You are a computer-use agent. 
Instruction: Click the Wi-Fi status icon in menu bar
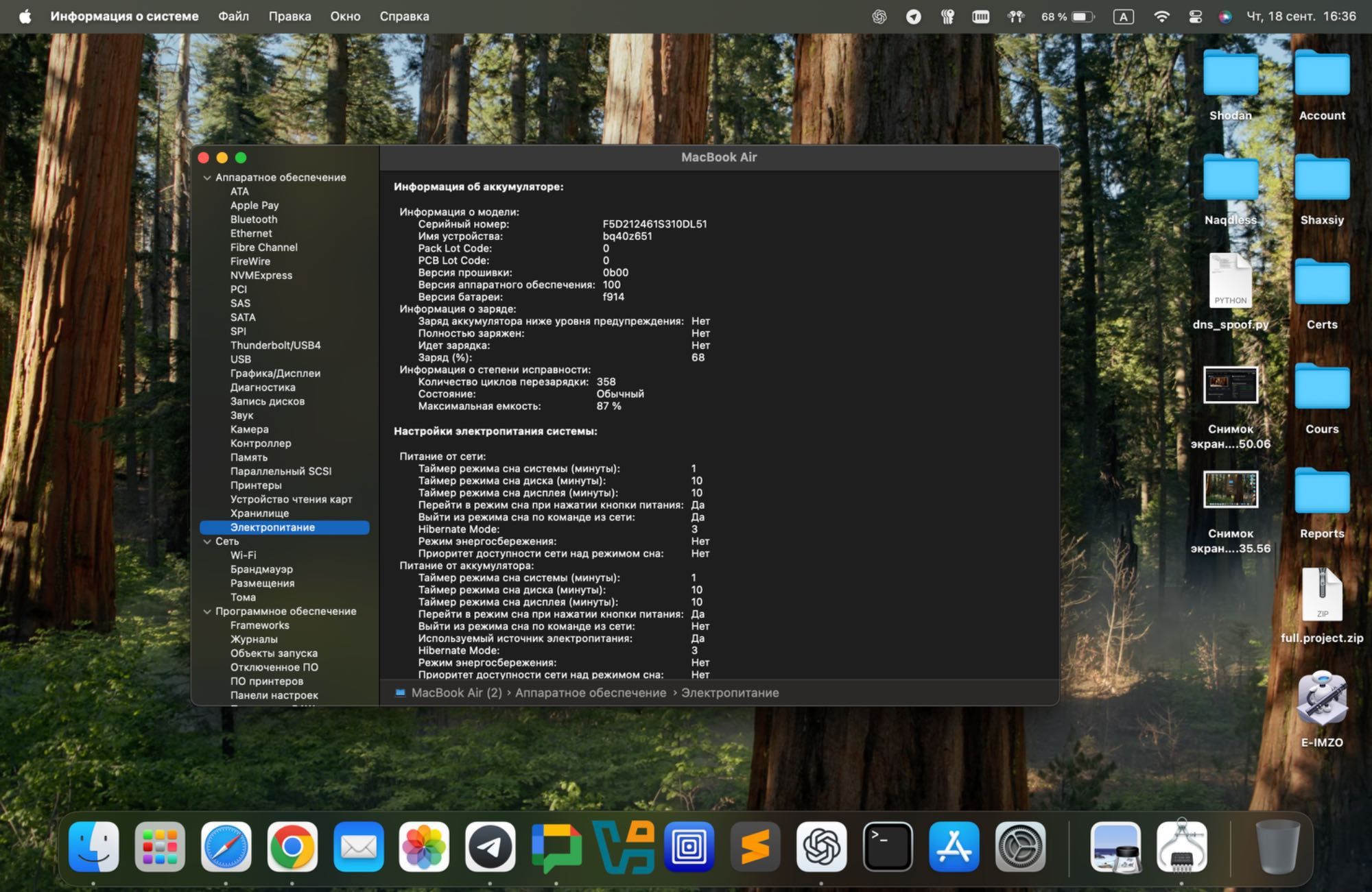[1161, 16]
